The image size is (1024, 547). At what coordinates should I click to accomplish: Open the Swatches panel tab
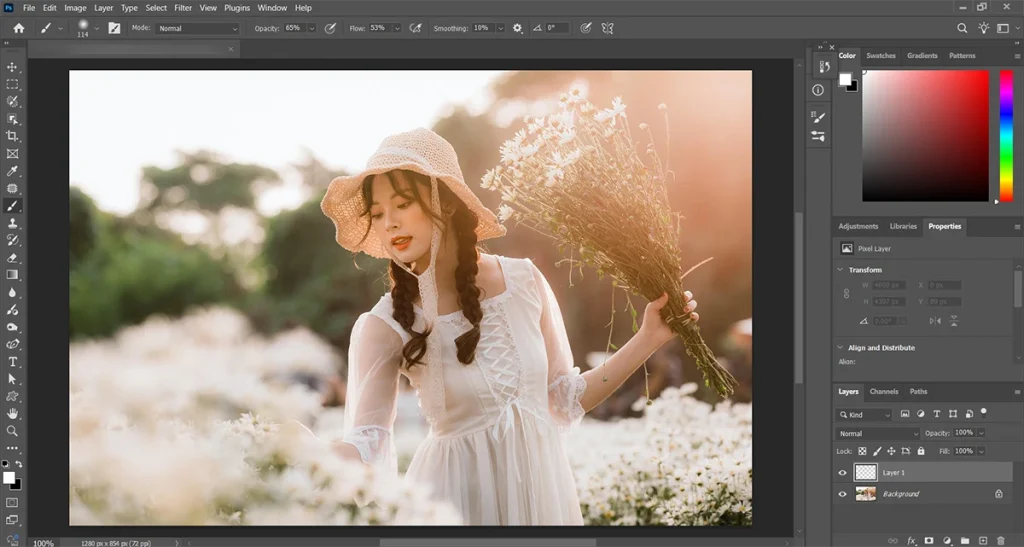click(x=881, y=56)
